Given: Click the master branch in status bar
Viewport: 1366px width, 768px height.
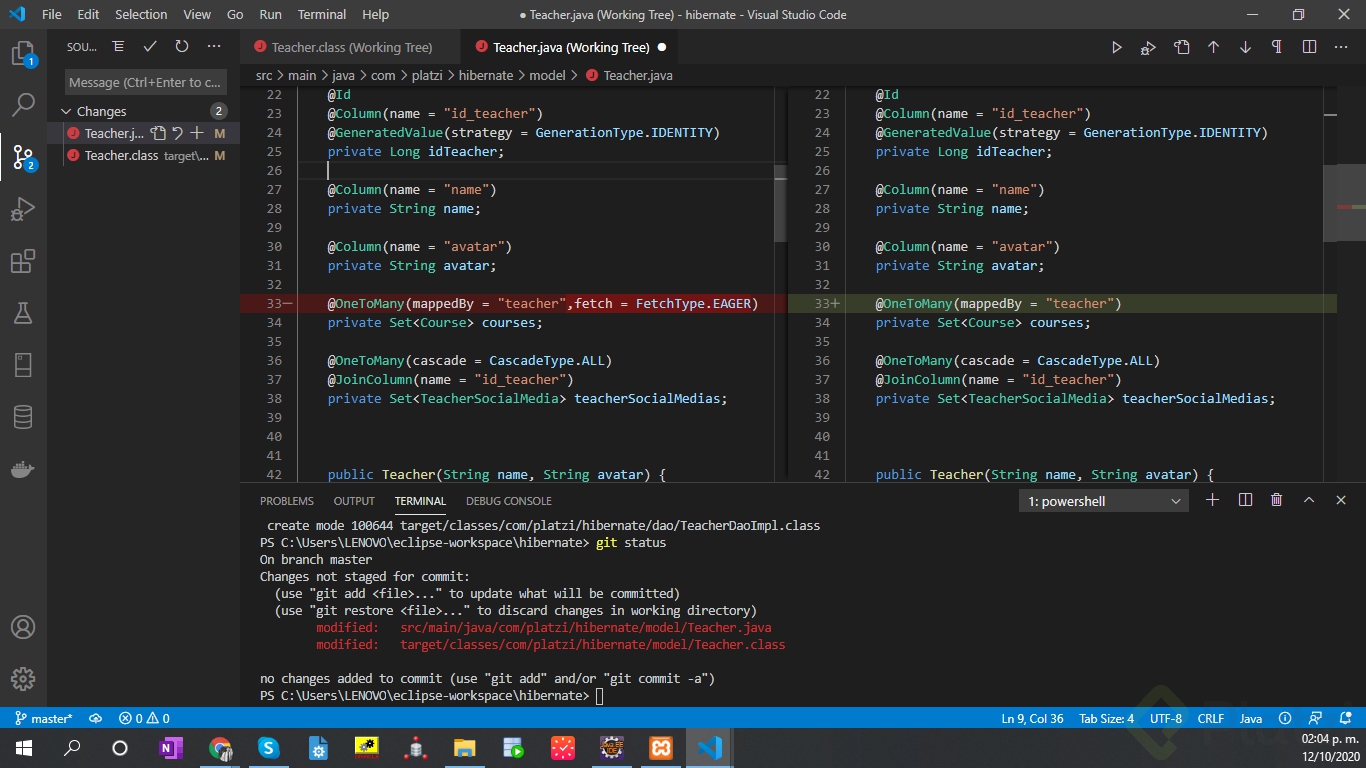Looking at the screenshot, I should pyautogui.click(x=43, y=718).
